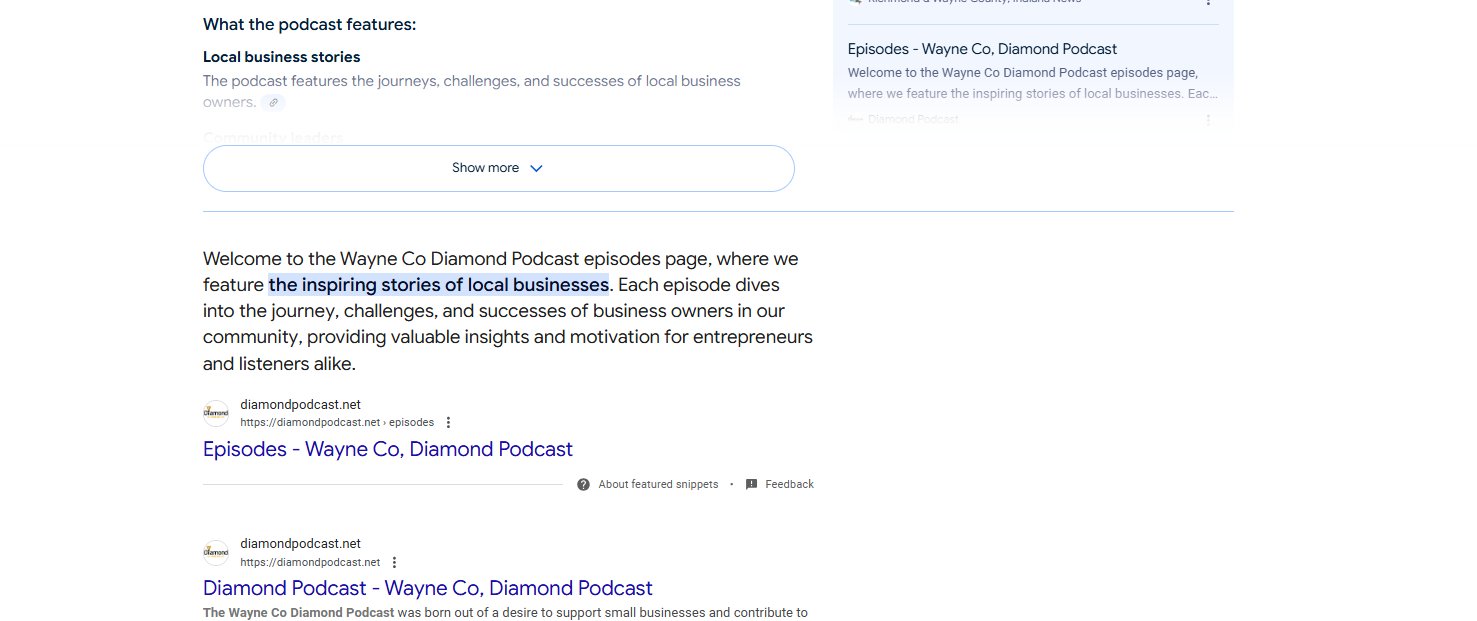Open the three-dot menu on the sidebar Episodes result
The height and width of the screenshot is (621, 1477).
[1208, 118]
